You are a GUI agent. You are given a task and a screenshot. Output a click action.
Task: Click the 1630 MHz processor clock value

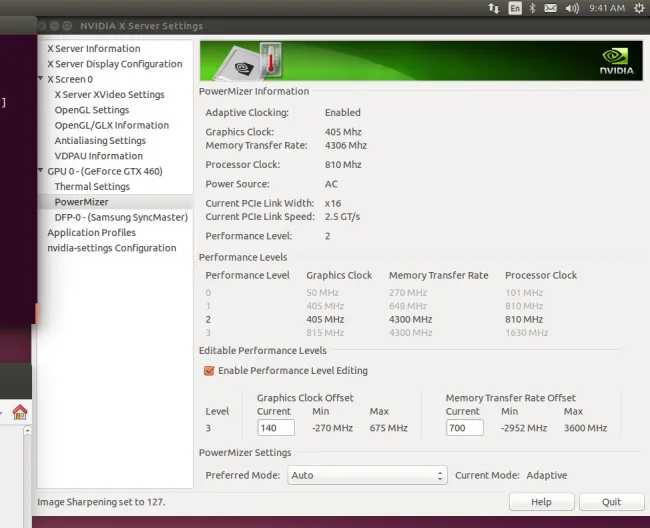(527, 332)
